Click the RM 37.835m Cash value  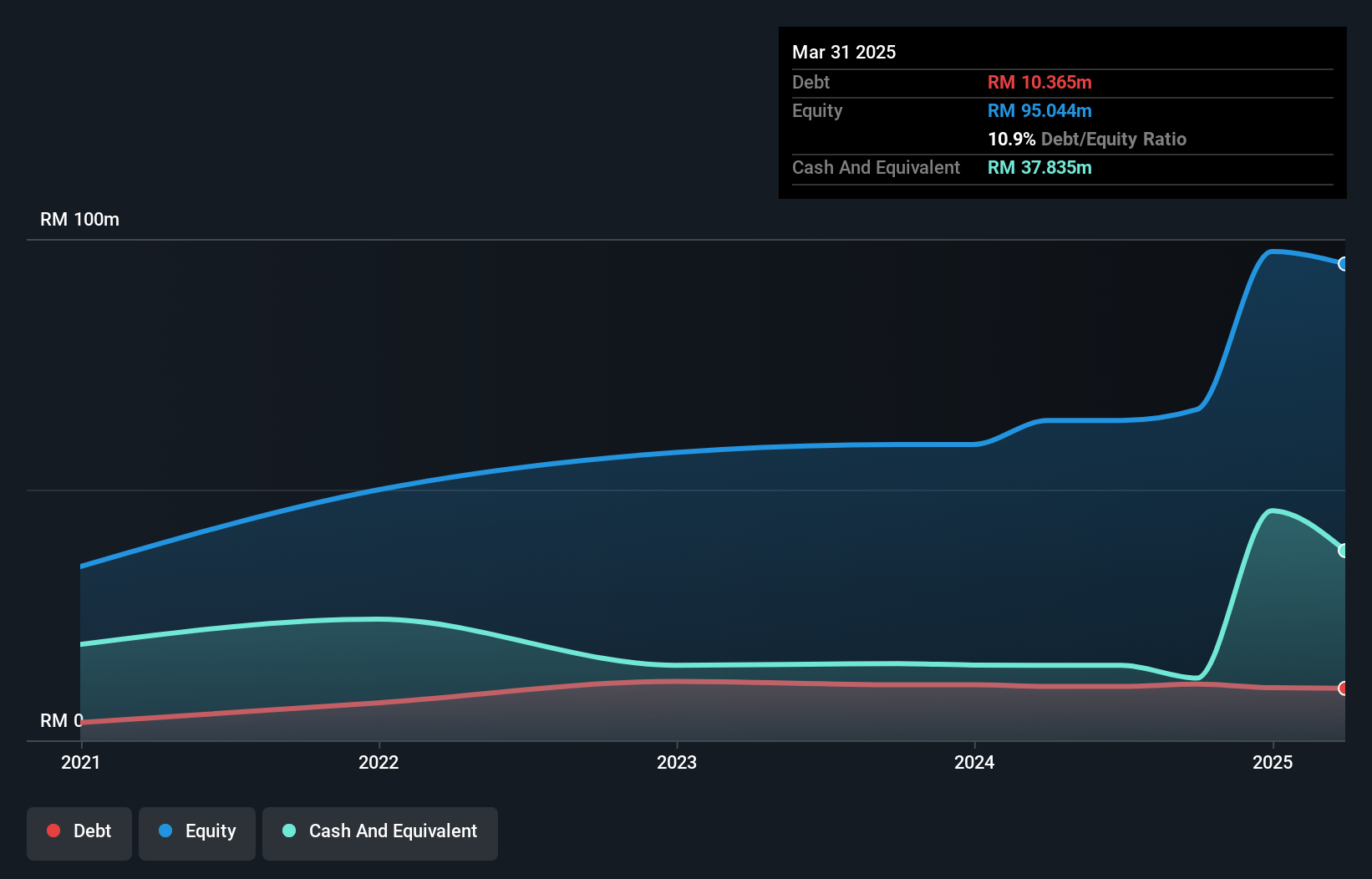coord(1039,168)
